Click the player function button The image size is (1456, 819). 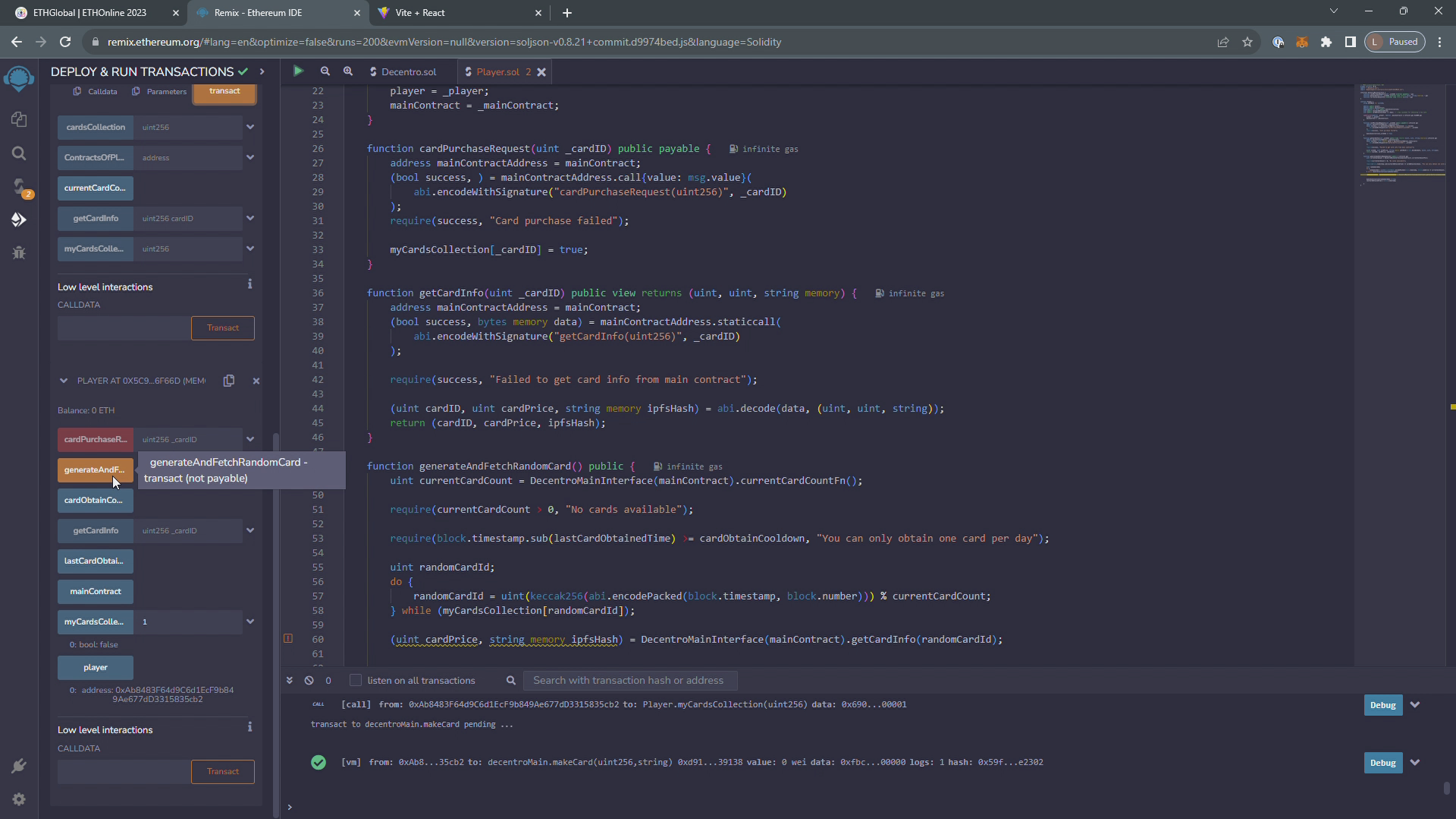tap(96, 667)
